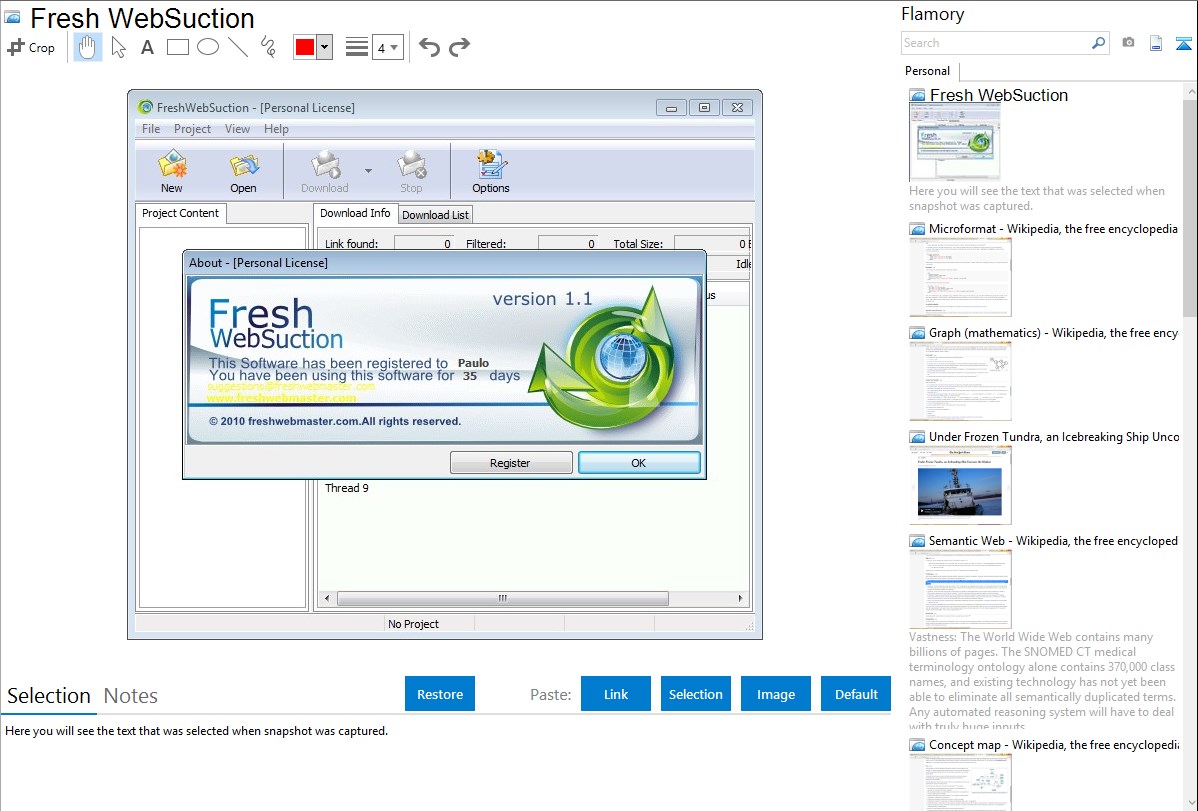
Task: Select the freehand scribble tool
Action: (268, 47)
